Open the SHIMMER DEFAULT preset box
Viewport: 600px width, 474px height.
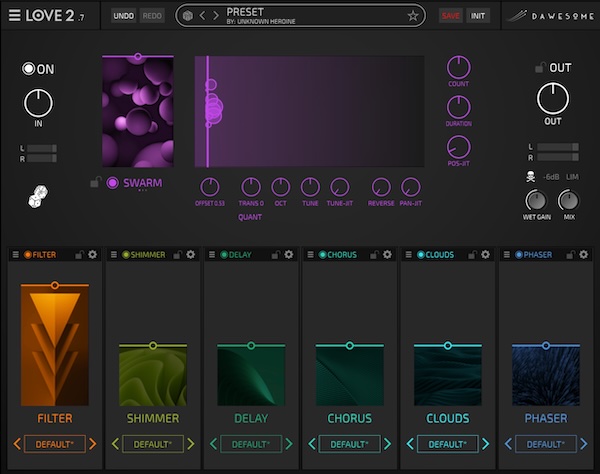(x=153, y=444)
